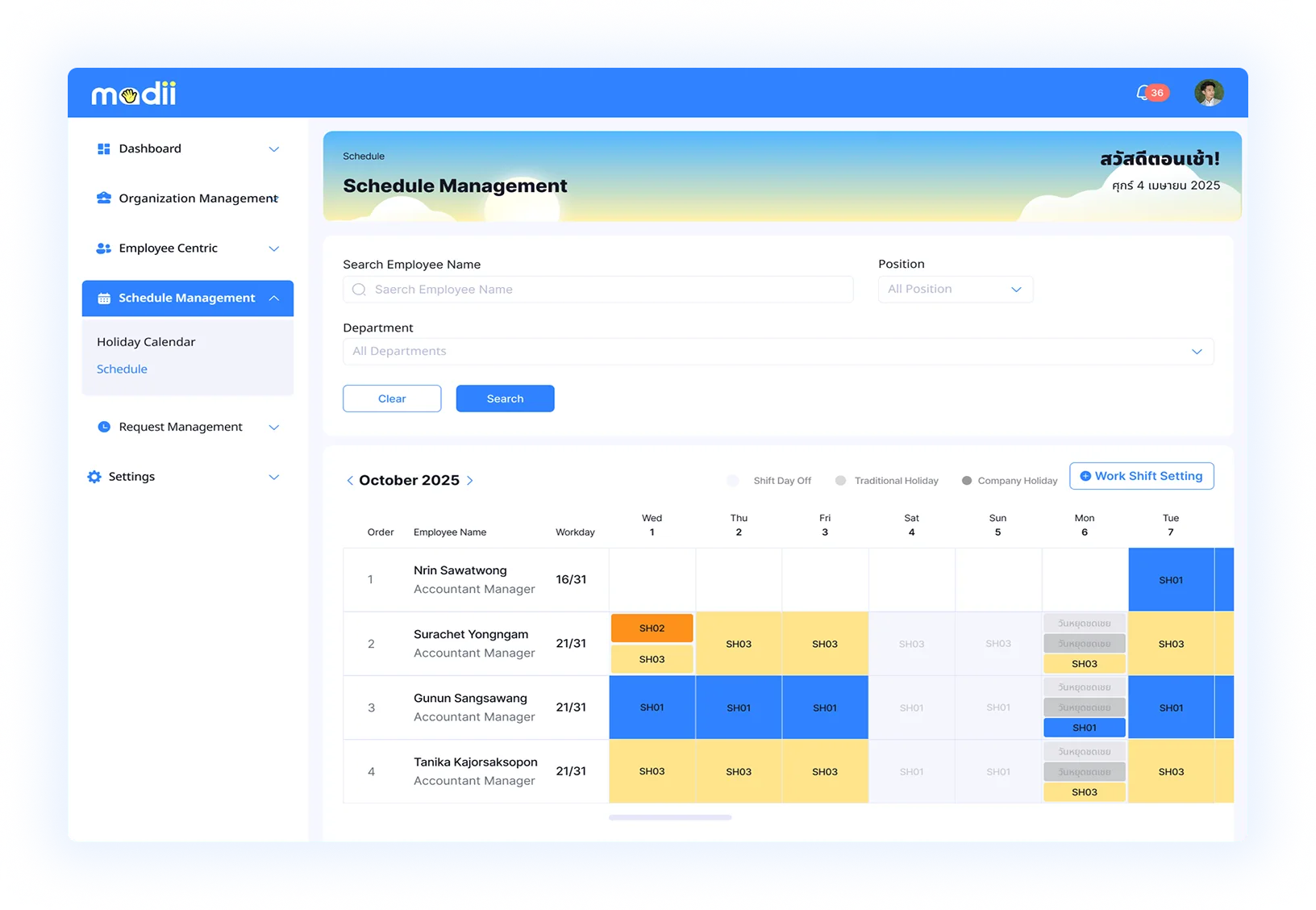Click the Request Management clock icon
The image size is (1316, 910).
pyautogui.click(x=103, y=427)
